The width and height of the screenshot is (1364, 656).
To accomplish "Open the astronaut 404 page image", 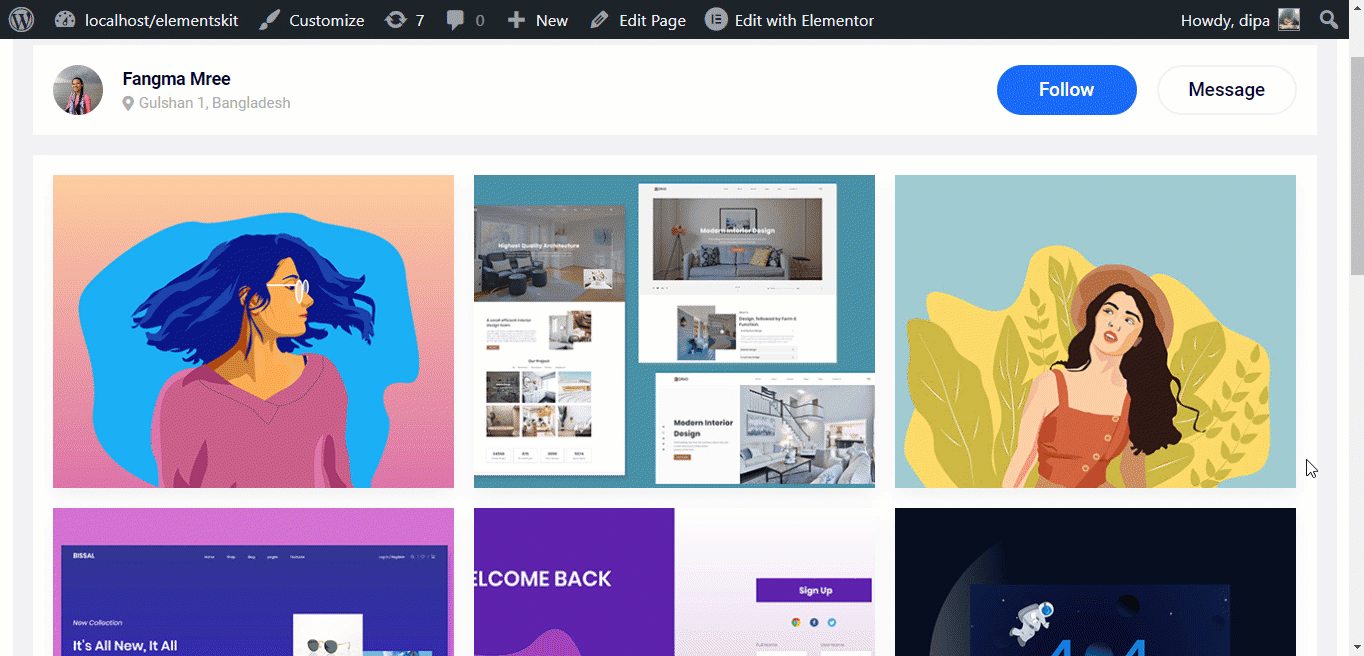I will click(1095, 582).
